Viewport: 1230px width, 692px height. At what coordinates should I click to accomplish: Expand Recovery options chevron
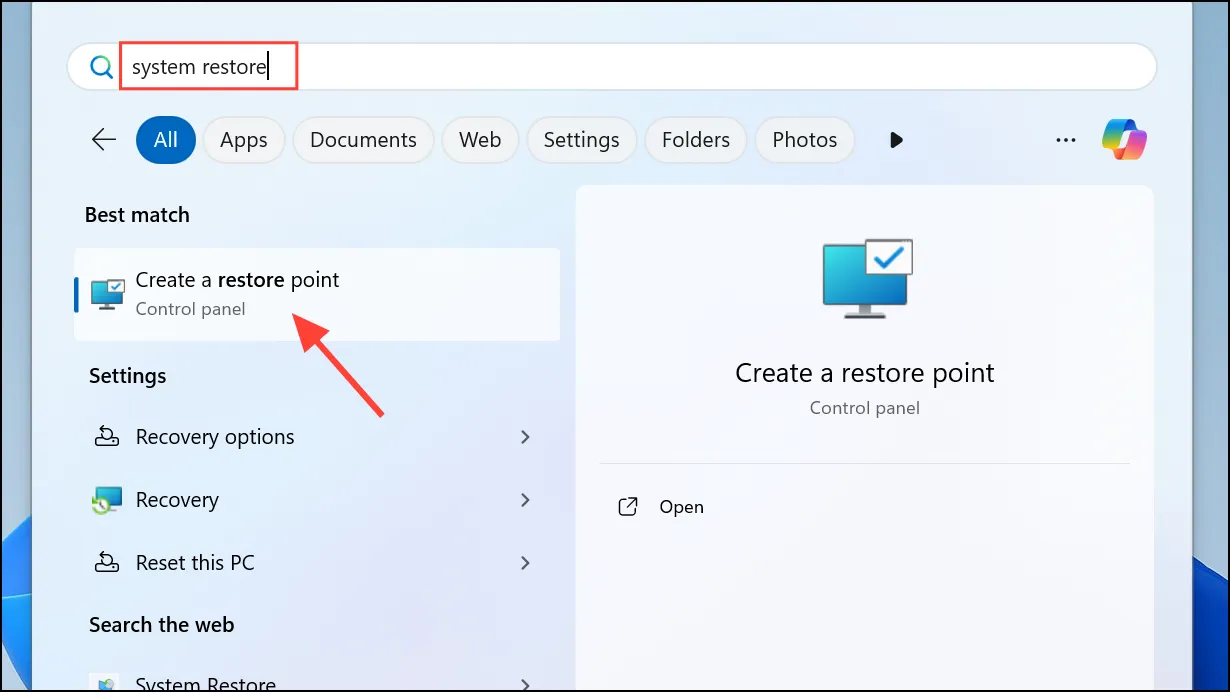pyautogui.click(x=525, y=437)
